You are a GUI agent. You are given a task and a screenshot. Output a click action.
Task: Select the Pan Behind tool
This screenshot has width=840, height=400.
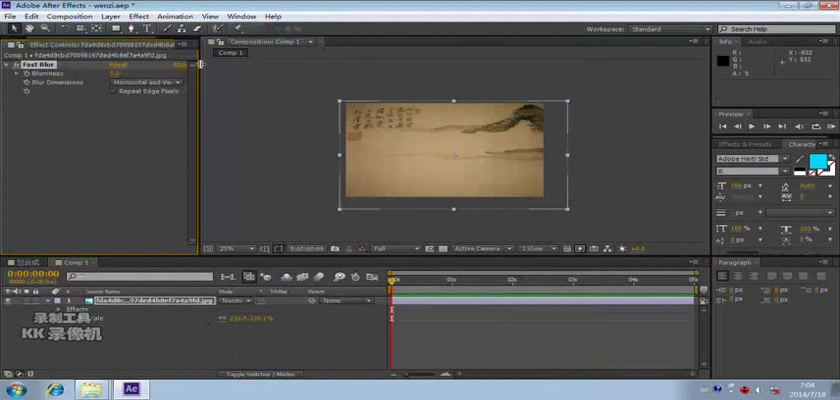tap(96, 28)
